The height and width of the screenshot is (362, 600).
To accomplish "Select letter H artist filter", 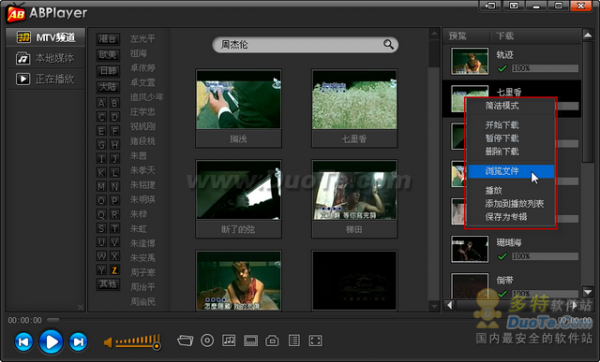I will pos(114,144).
